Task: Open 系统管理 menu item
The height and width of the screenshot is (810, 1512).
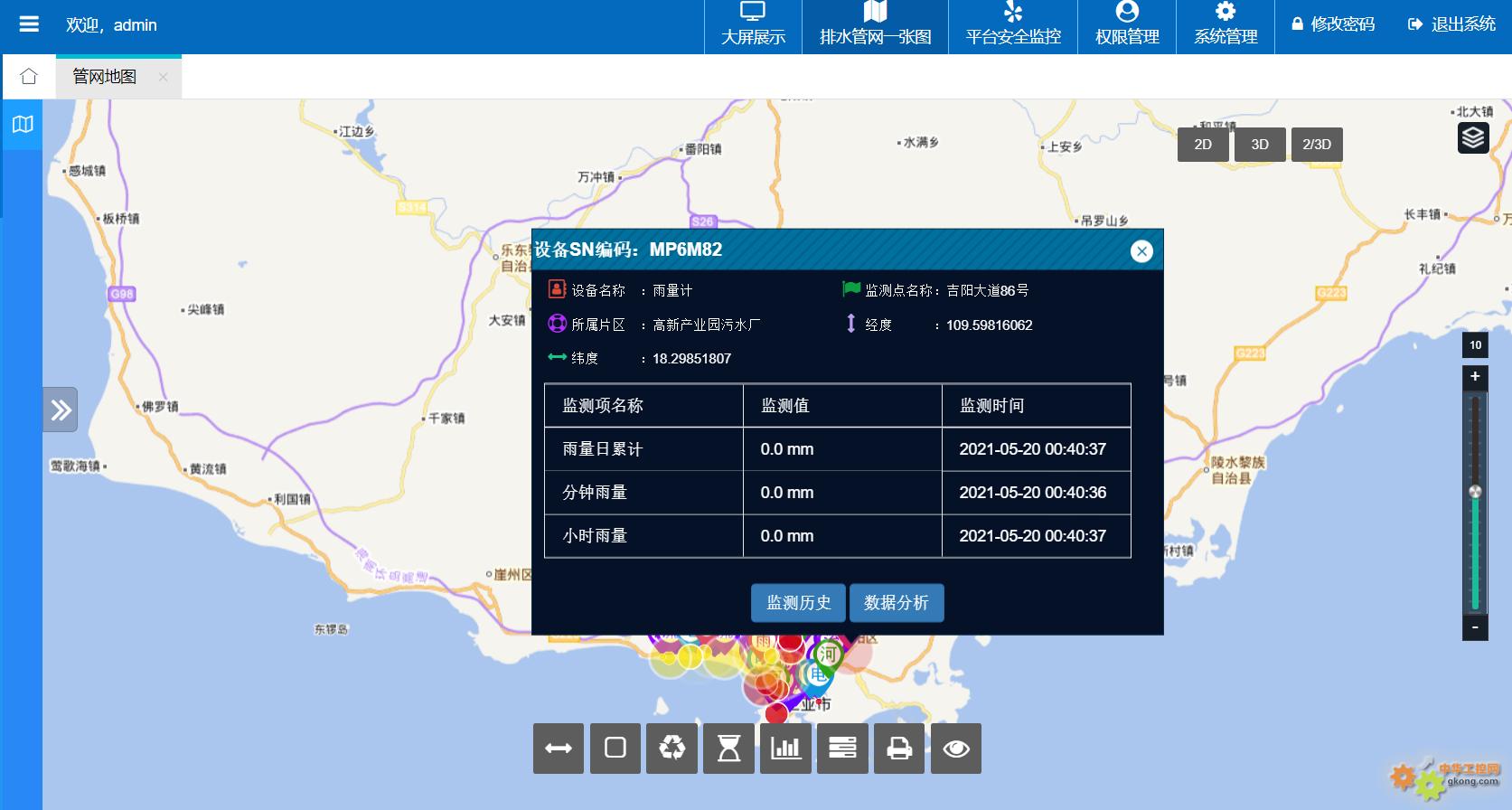Action: (x=1226, y=26)
